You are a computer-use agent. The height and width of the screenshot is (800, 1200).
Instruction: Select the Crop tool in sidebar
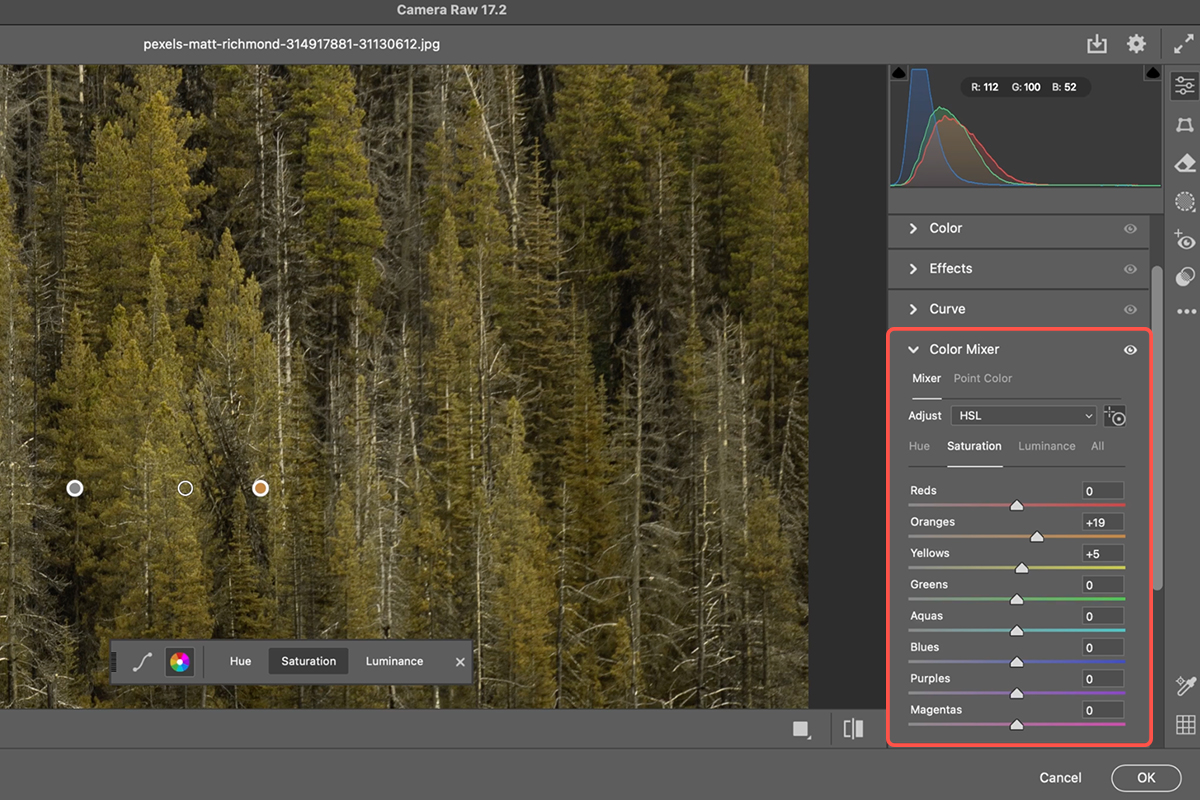tap(1185, 124)
